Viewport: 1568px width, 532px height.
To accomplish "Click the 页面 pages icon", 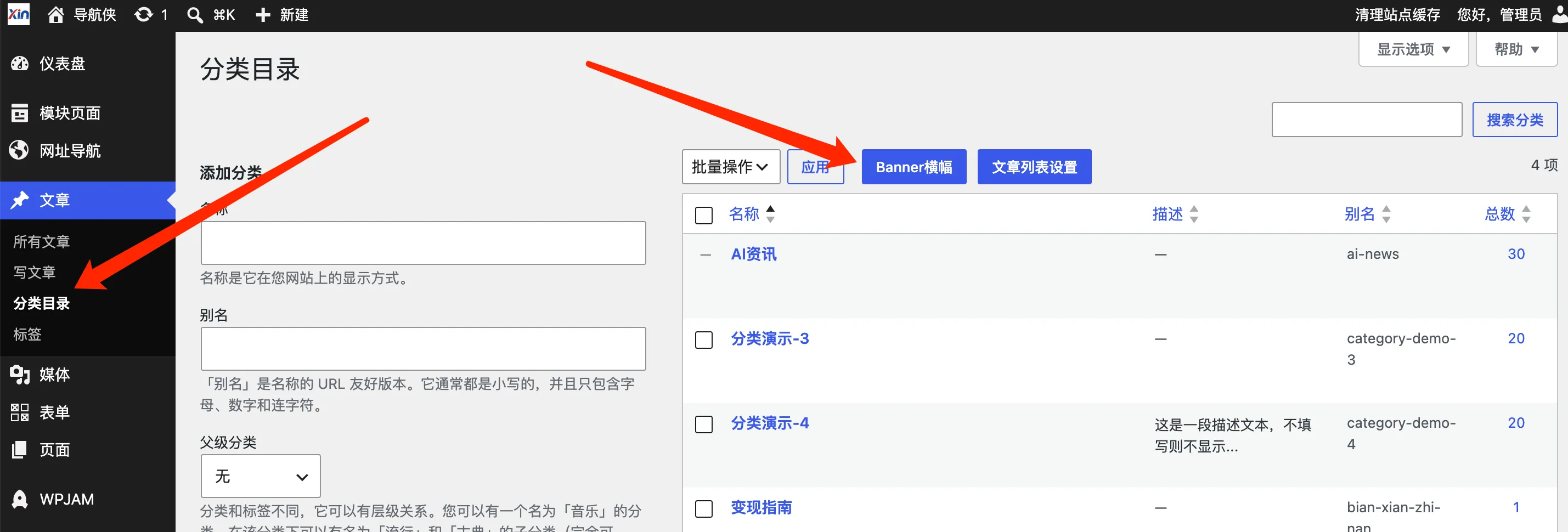I will [20, 450].
